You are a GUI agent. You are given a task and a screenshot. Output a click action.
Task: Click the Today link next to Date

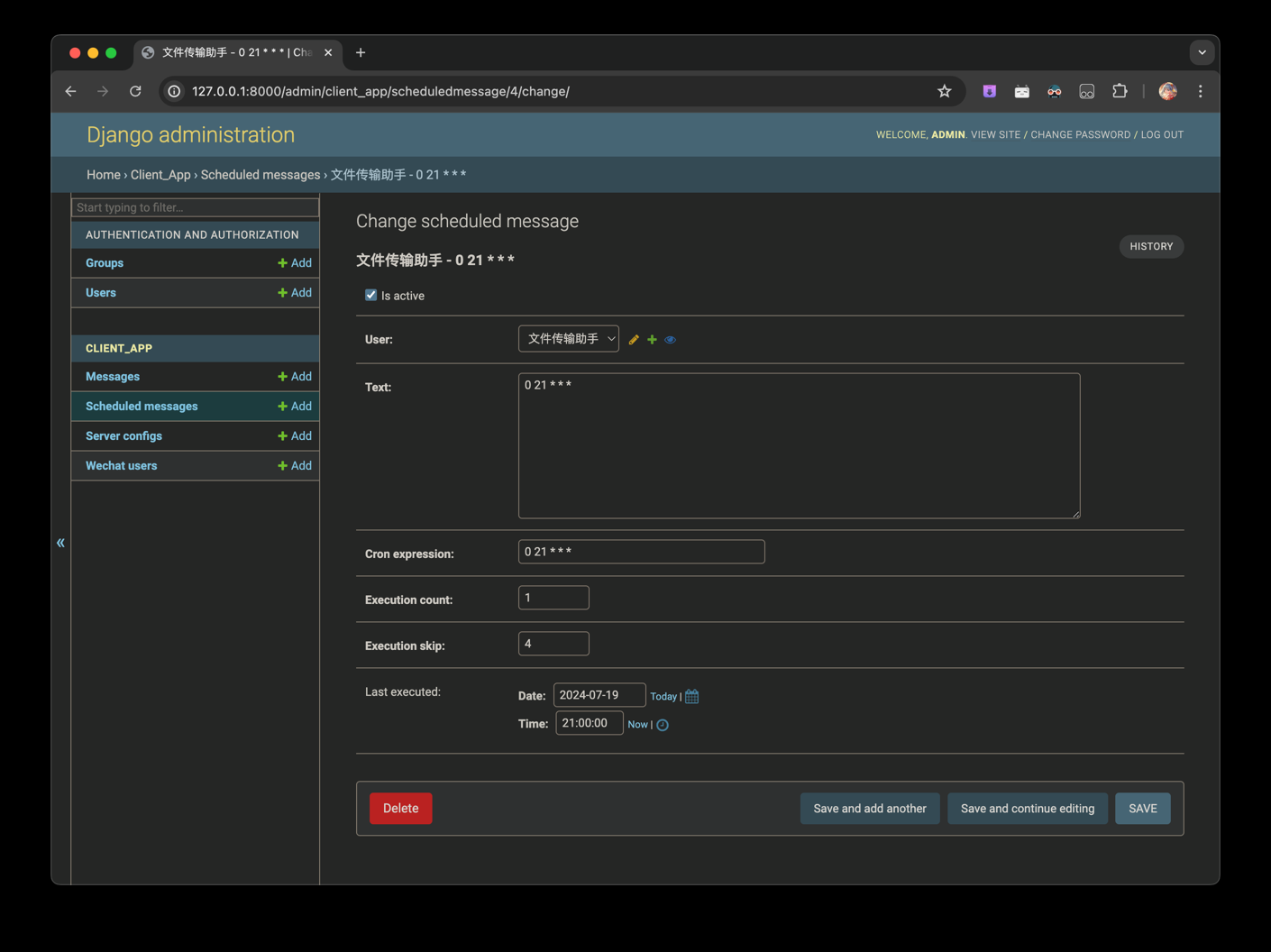click(663, 697)
